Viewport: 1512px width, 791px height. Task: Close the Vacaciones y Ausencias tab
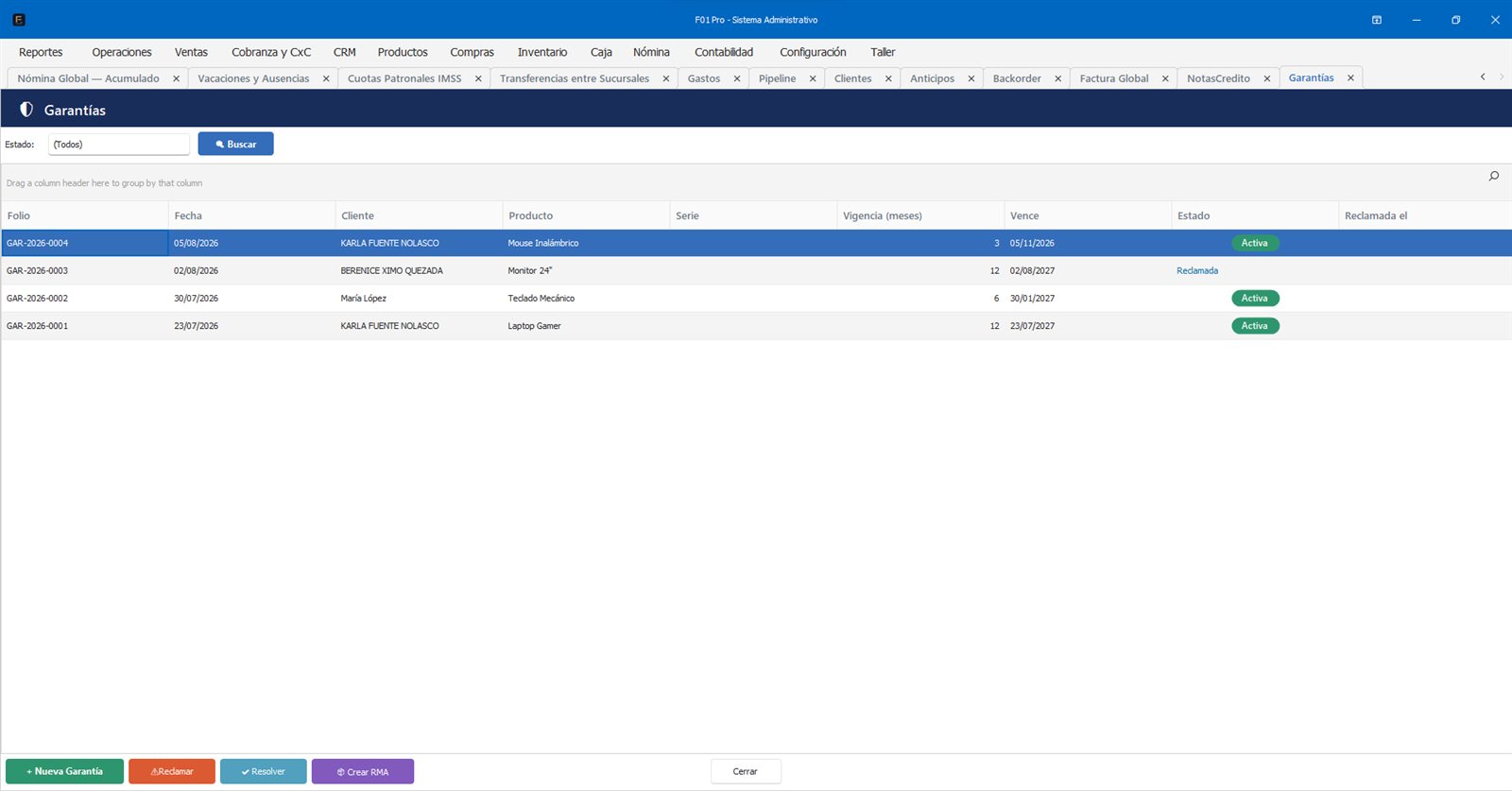click(x=326, y=79)
